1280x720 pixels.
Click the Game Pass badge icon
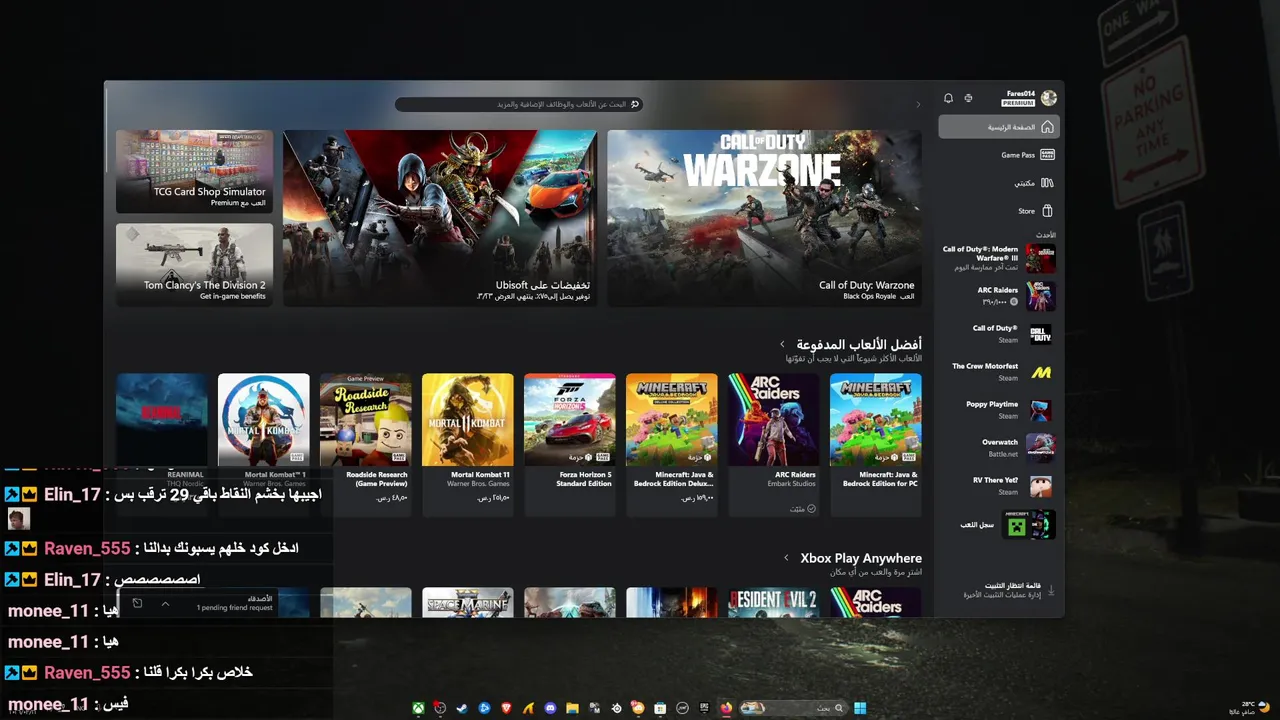tap(1047, 155)
